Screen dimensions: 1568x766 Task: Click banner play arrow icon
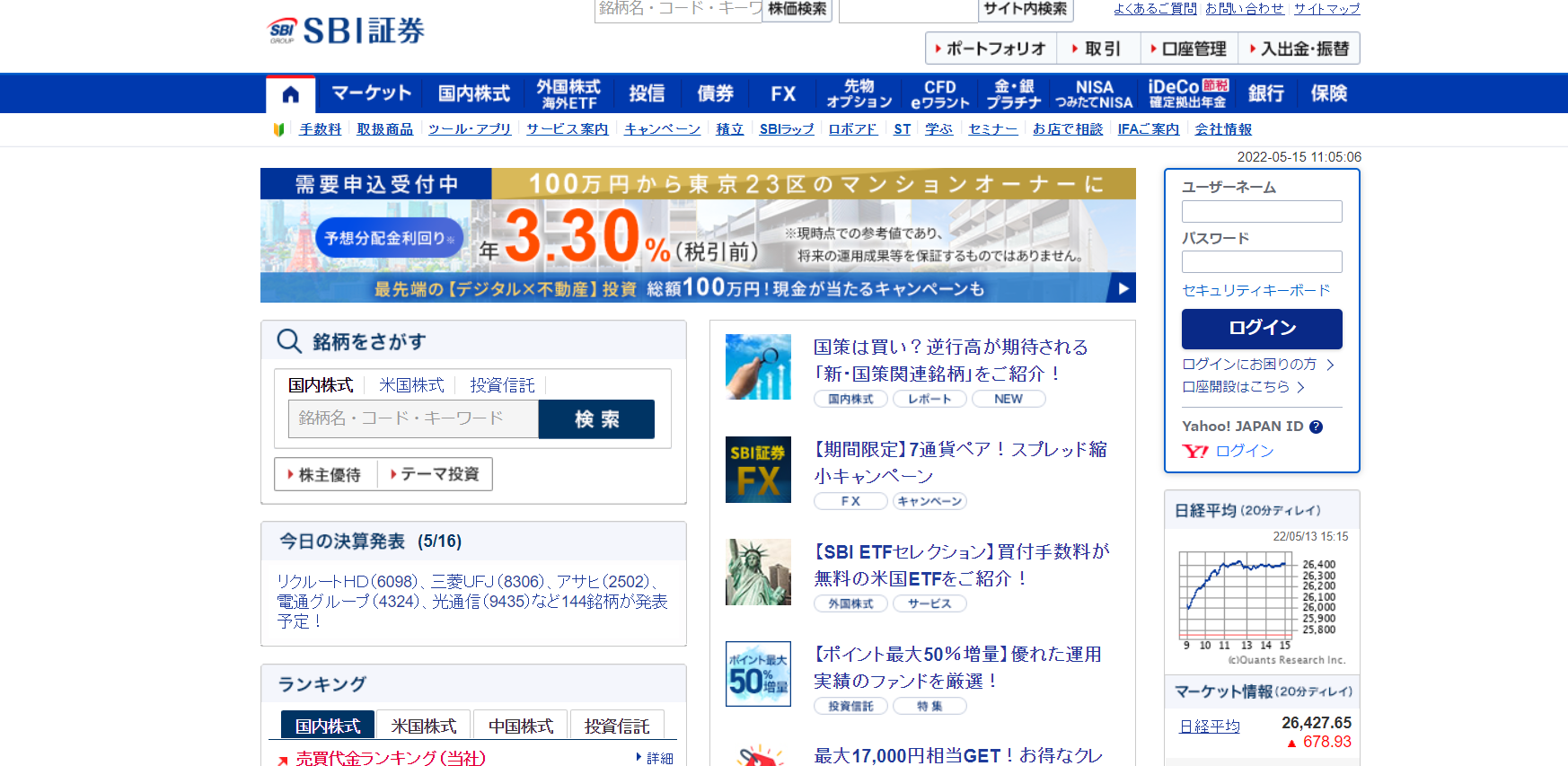(x=1123, y=288)
